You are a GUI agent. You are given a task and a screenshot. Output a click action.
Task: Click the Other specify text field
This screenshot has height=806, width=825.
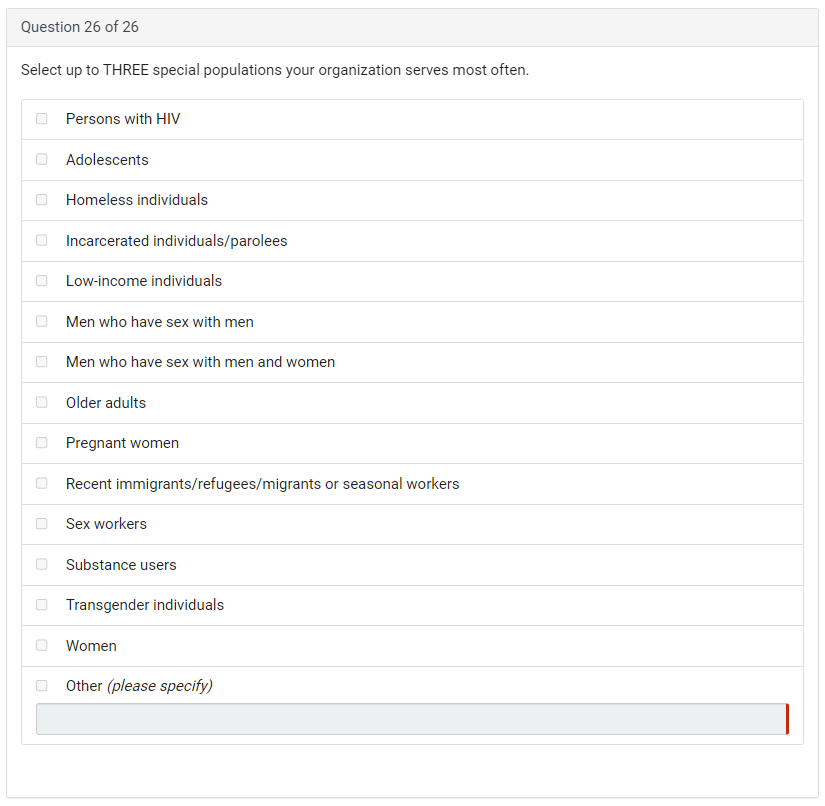411,719
